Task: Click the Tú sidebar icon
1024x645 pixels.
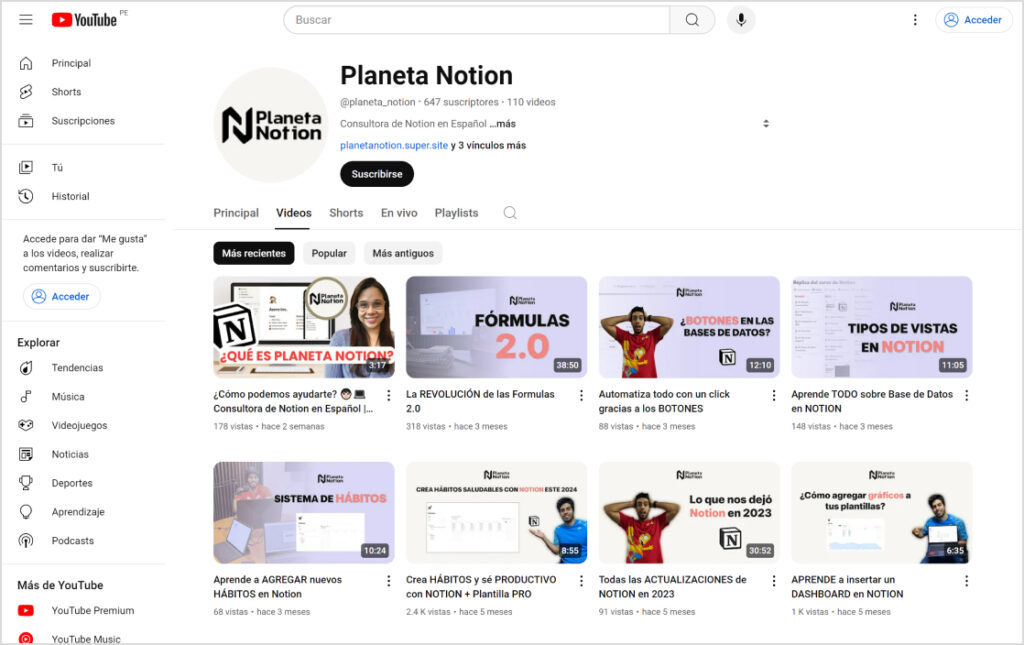Action: coord(25,167)
